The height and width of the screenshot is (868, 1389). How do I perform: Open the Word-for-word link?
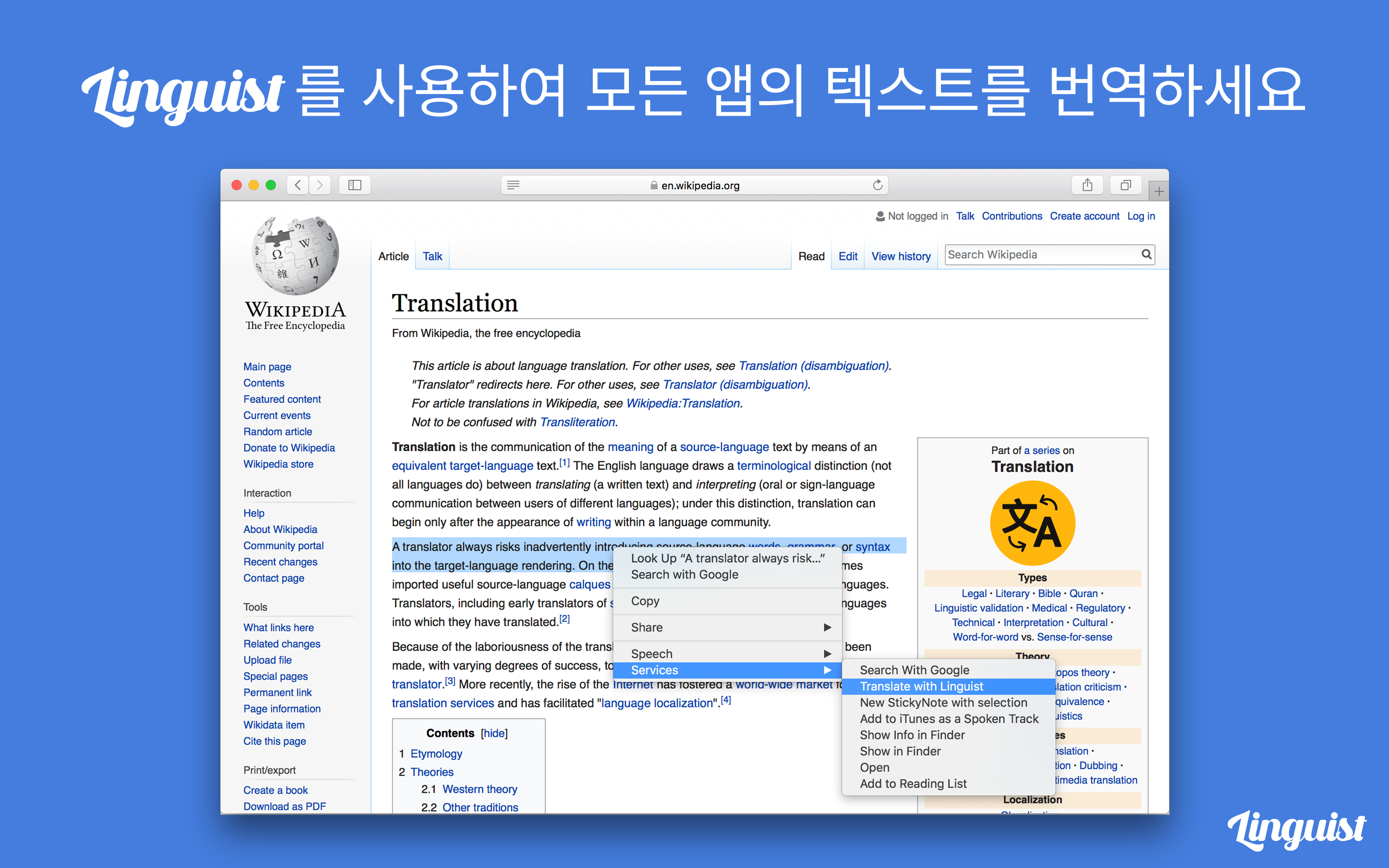coord(985,637)
